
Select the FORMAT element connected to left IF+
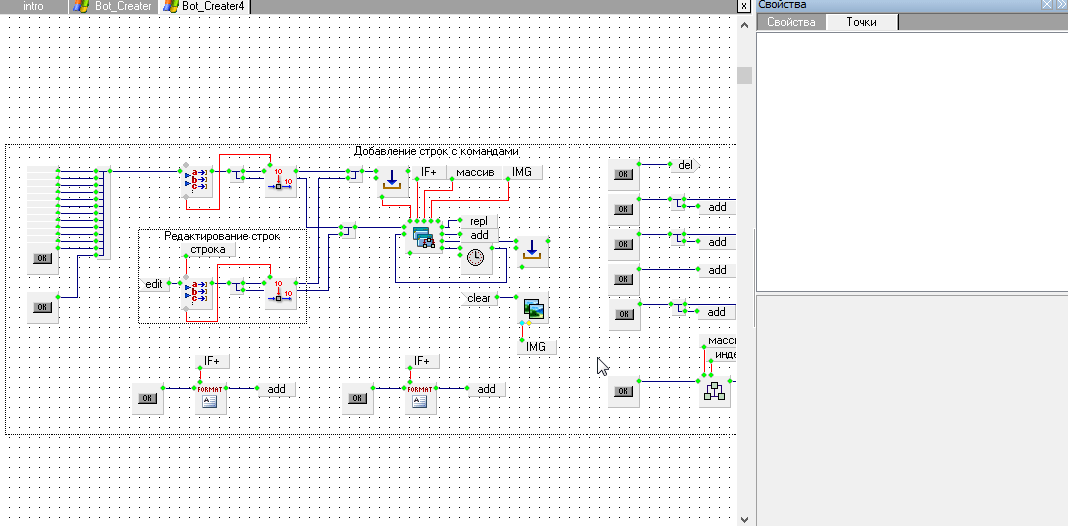(211, 397)
